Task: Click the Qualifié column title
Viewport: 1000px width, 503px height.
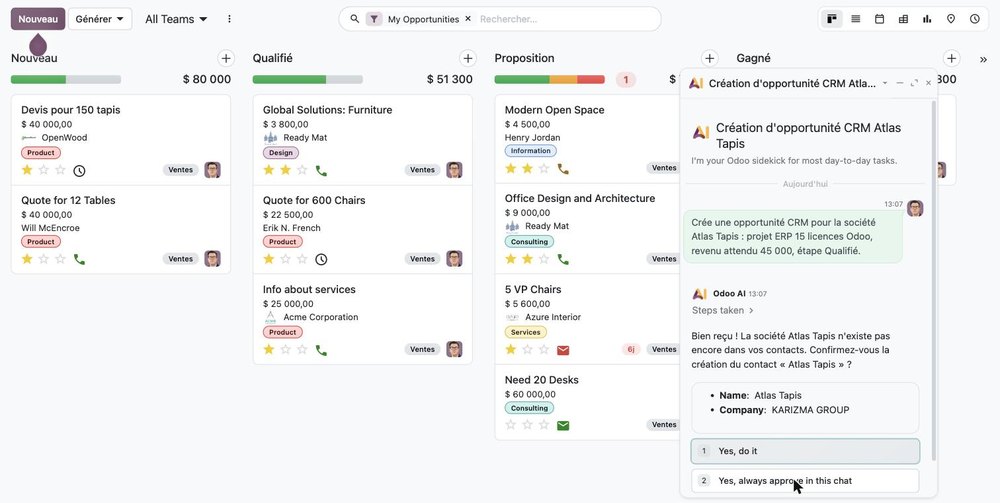Action: coord(272,58)
